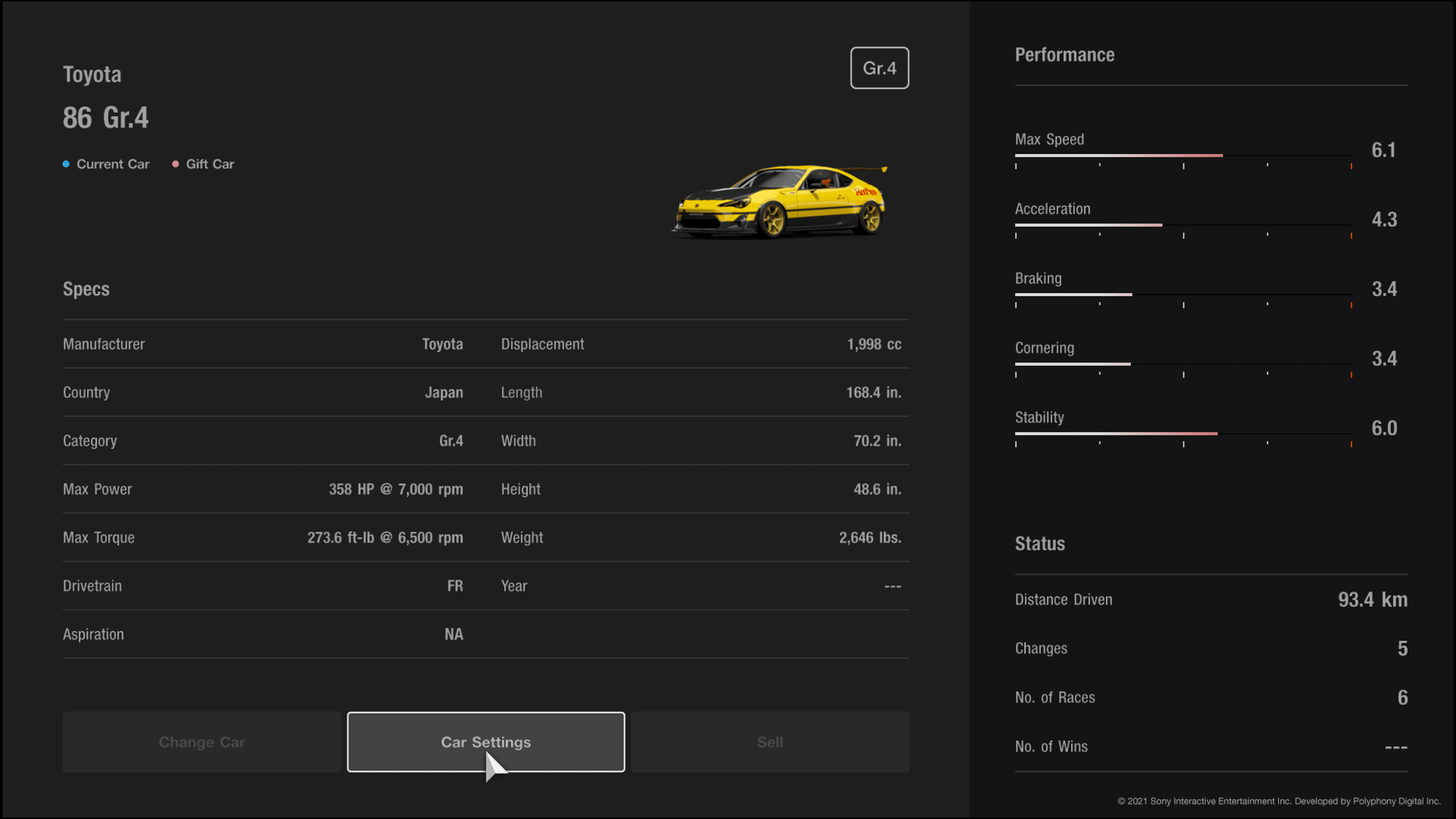Click the Acceleration performance bar
The image size is (1456, 819).
click(1183, 225)
